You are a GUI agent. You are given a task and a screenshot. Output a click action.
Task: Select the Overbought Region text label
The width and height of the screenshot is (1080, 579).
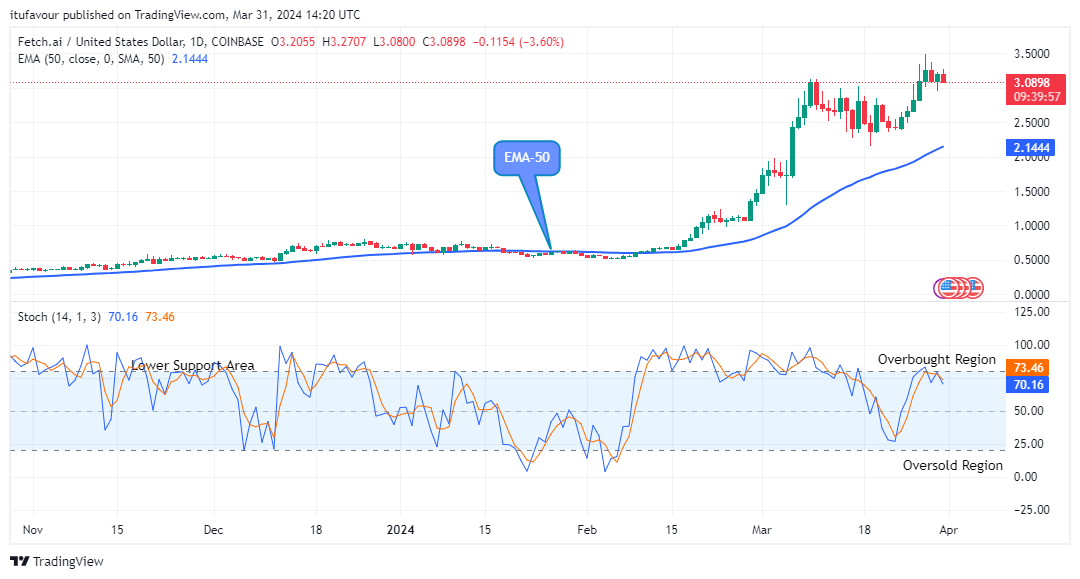pos(937,359)
